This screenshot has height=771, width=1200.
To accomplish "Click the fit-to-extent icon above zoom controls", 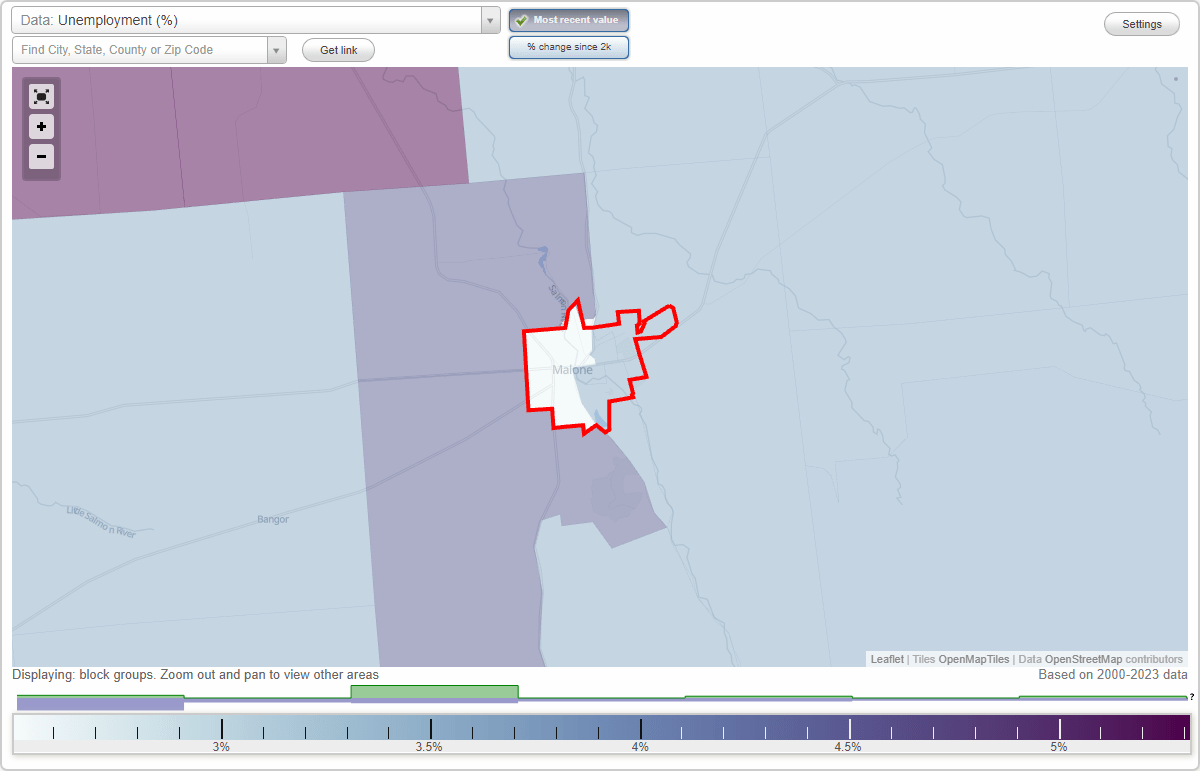I will [41, 96].
